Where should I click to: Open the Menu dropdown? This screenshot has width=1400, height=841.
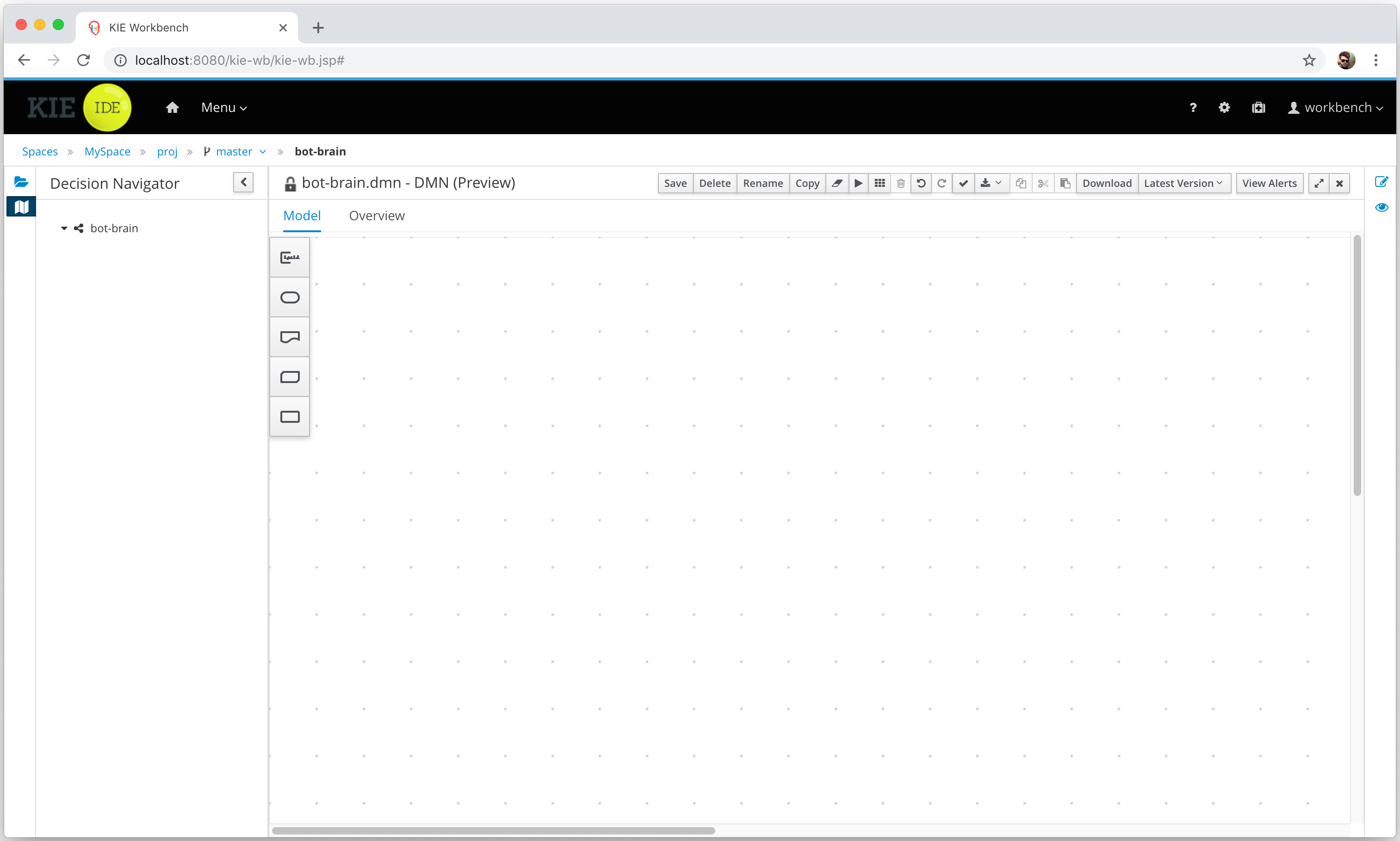coord(224,107)
